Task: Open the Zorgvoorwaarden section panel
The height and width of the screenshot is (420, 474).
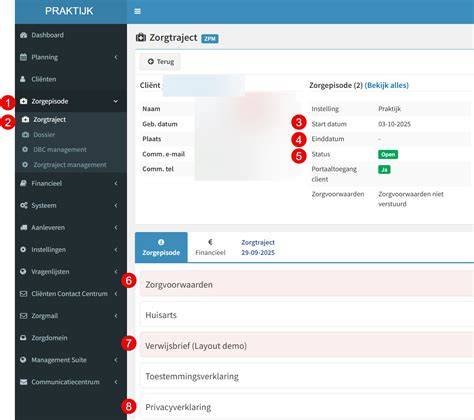Action: click(307, 284)
